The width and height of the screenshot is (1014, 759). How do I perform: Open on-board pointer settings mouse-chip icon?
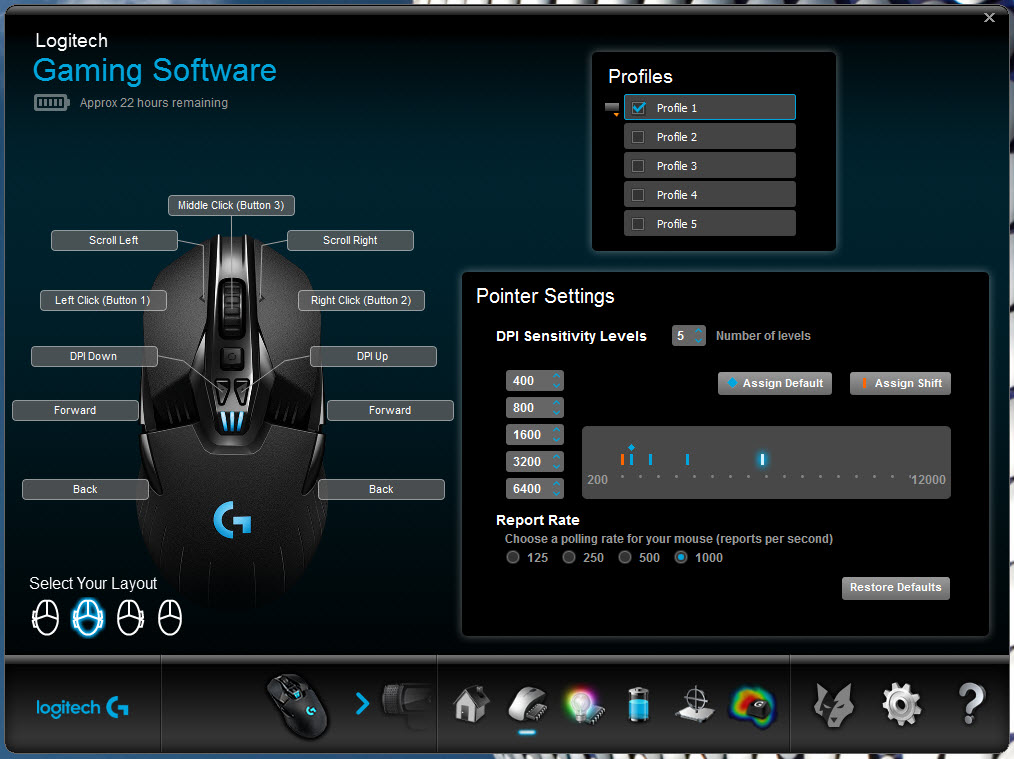[528, 704]
